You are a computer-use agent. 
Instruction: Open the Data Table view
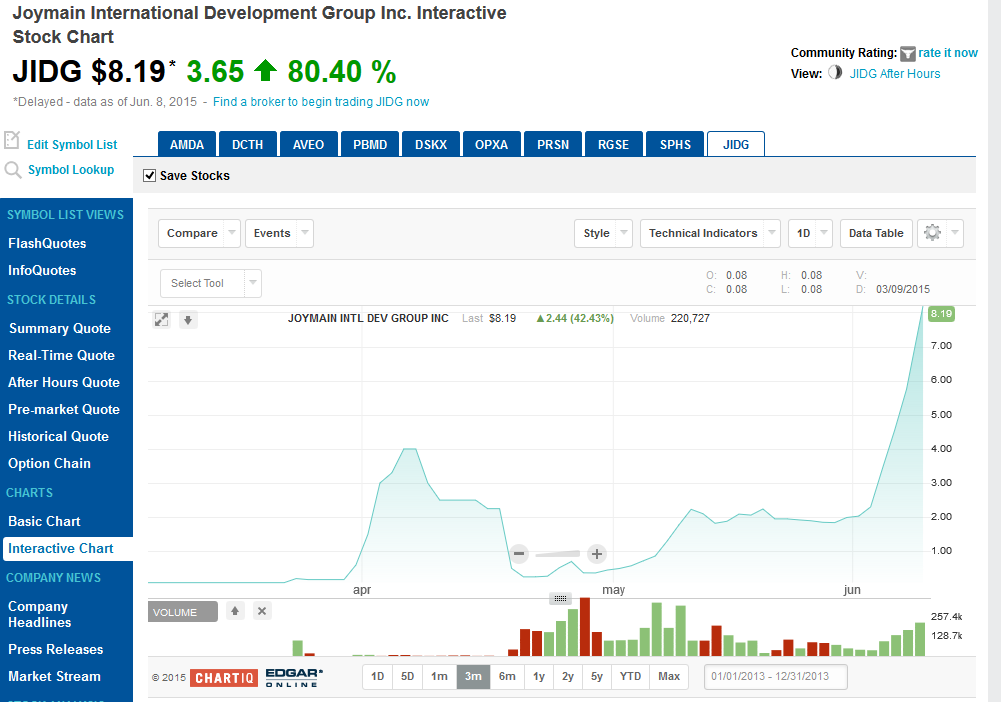tap(875, 233)
